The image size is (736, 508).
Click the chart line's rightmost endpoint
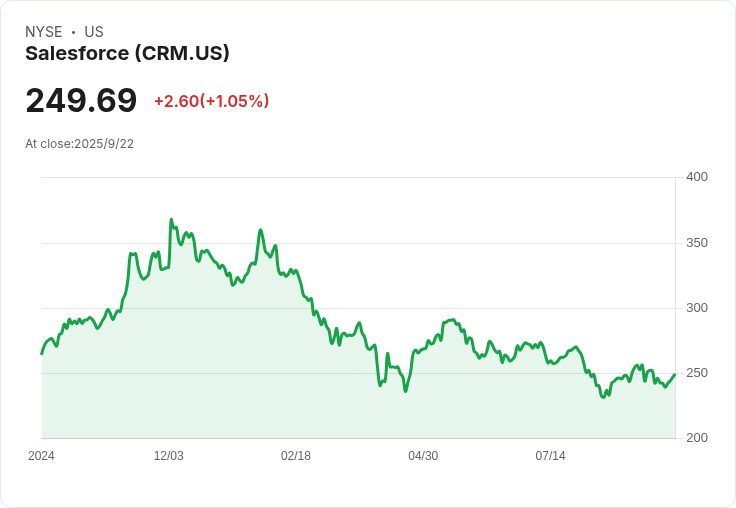pos(675,374)
